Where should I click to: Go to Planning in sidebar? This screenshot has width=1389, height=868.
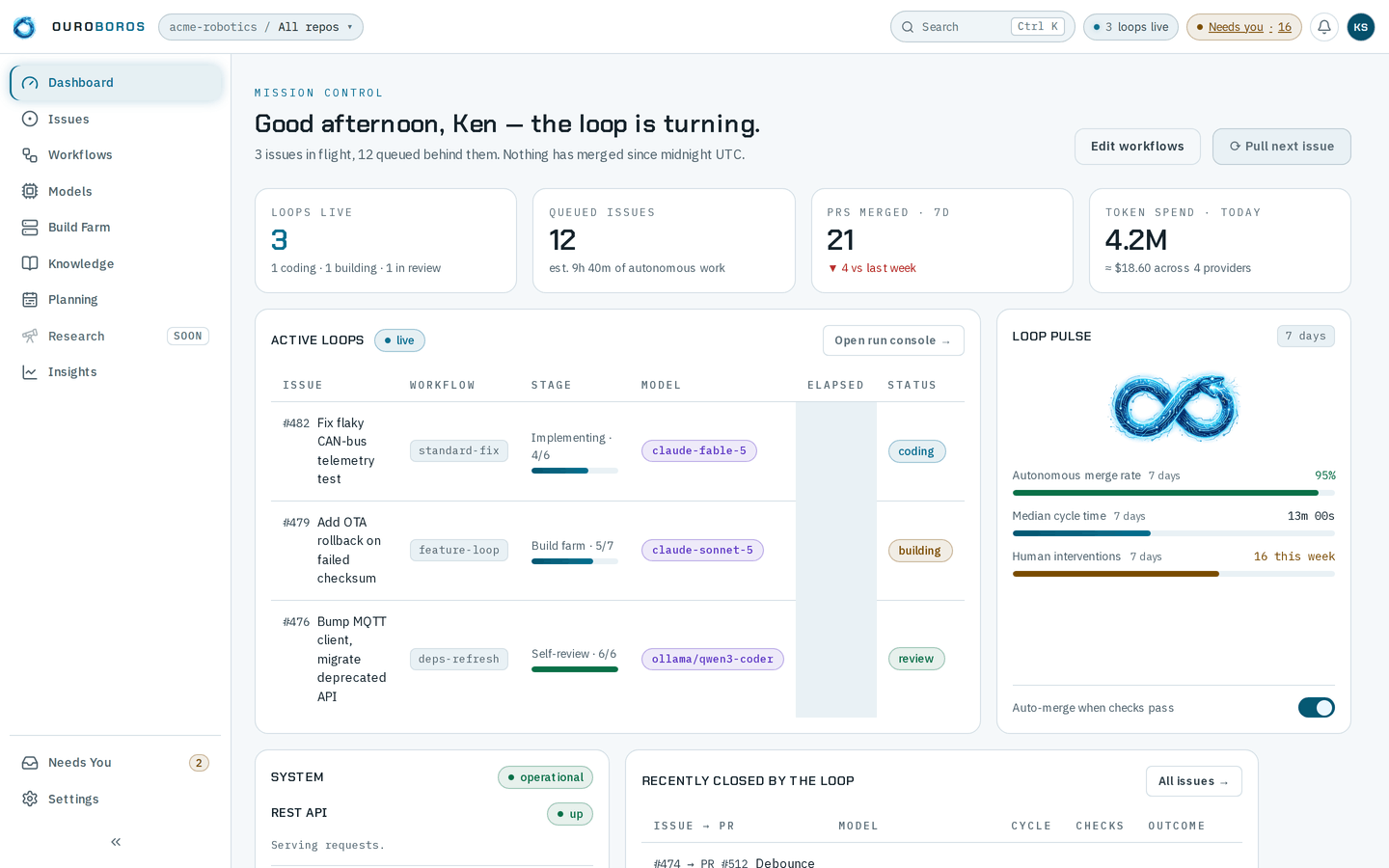pos(117,300)
